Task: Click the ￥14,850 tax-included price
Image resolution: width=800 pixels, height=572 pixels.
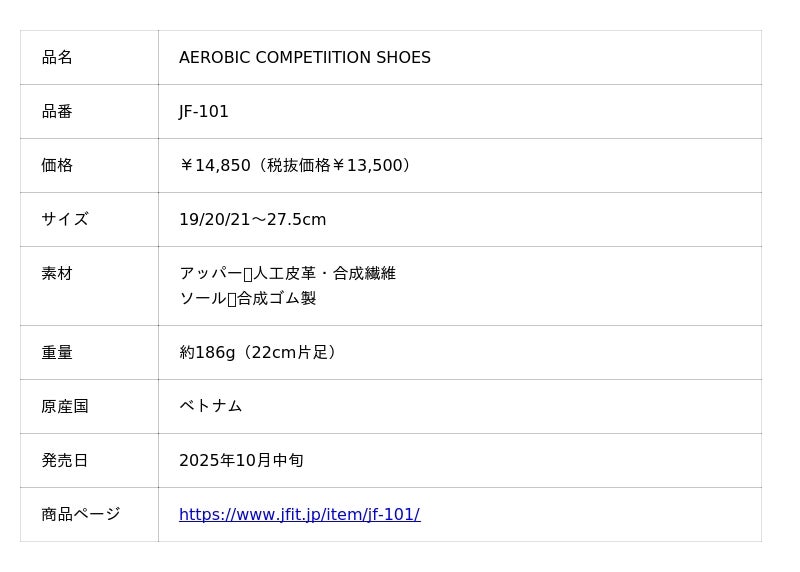Action: 215,166
